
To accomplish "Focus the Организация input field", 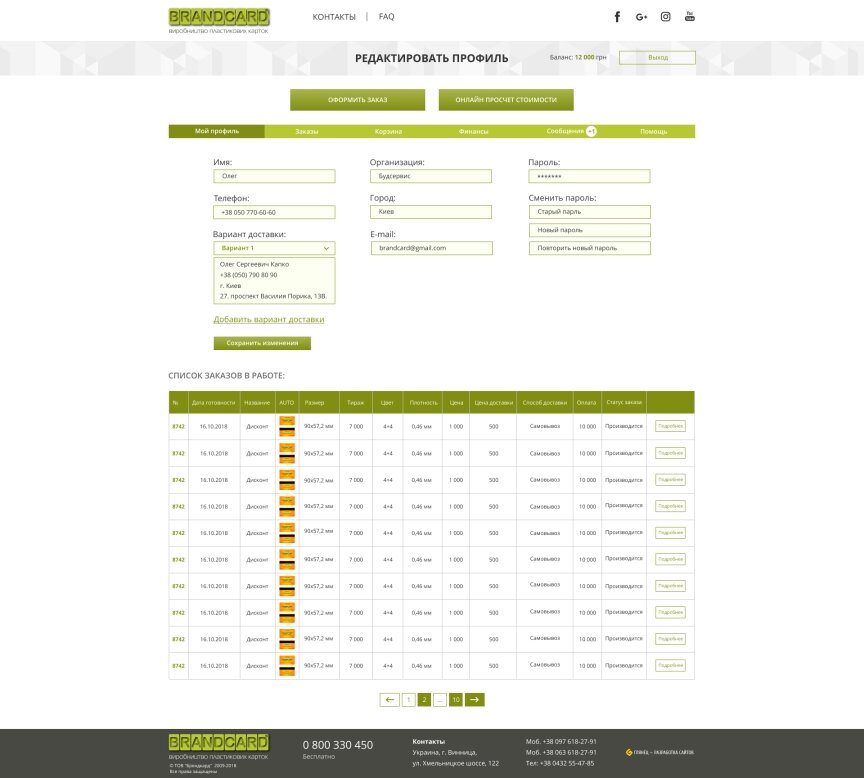I will [x=431, y=176].
